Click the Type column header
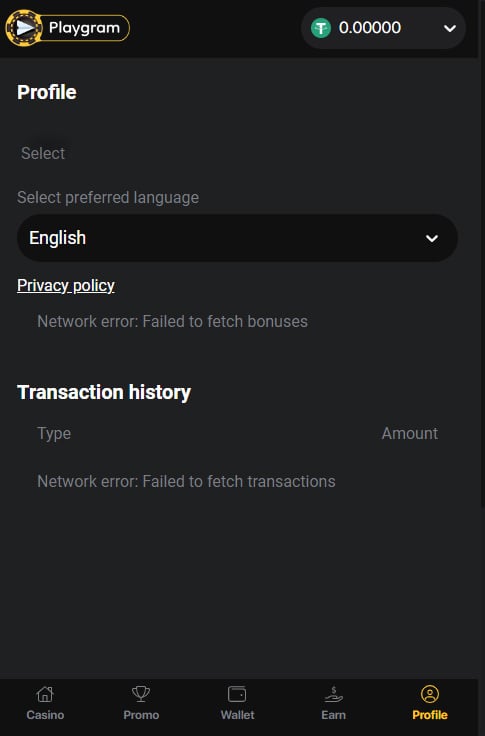 click(54, 433)
